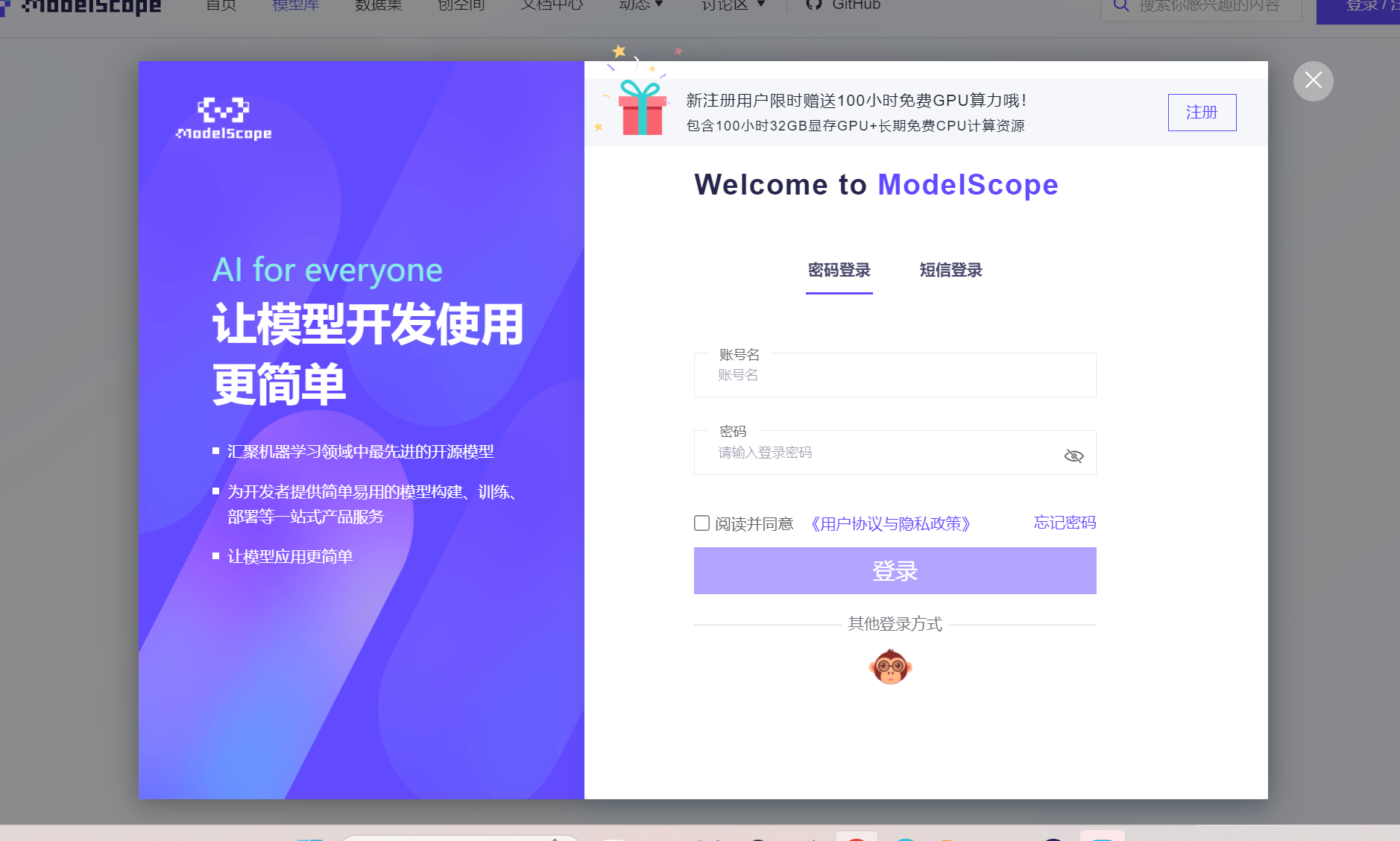
Task: Switch to the 密码登录 tab
Action: 839,271
